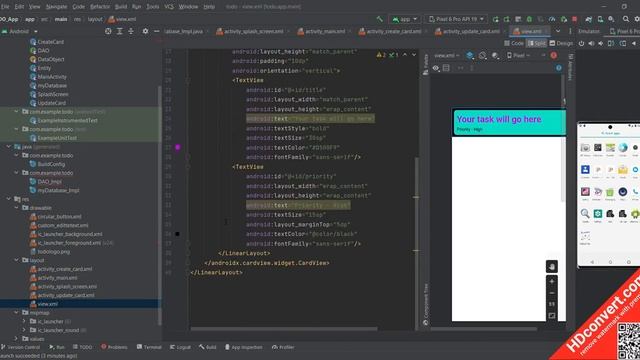Click the zoom to fit icon in preview
Image resolution: width=640 pixels, height=360 pixels.
coord(552,316)
